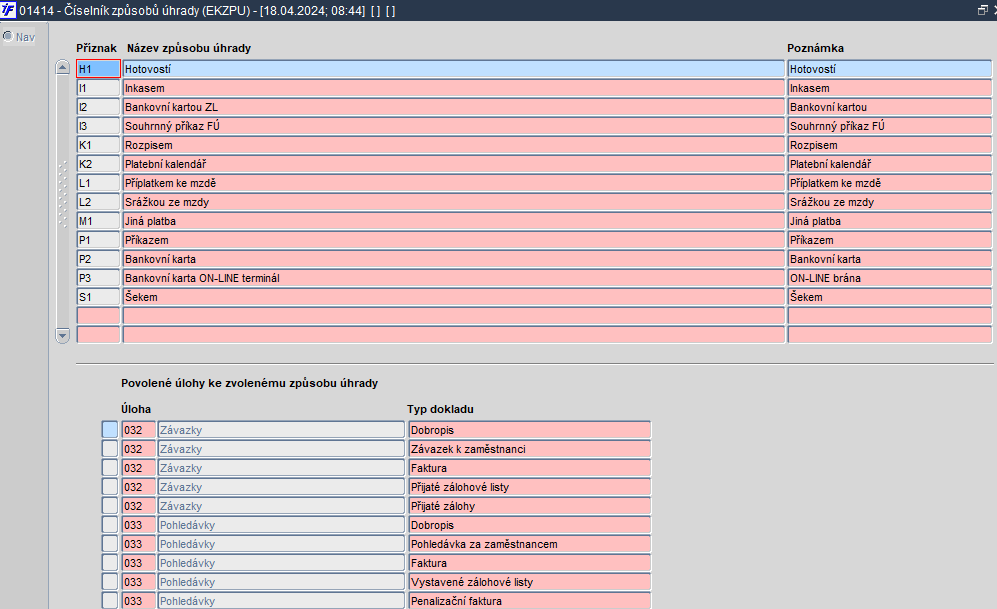997x609 pixels.
Task: Click the S1 Příznak field
Action: pyautogui.click(x=99, y=297)
